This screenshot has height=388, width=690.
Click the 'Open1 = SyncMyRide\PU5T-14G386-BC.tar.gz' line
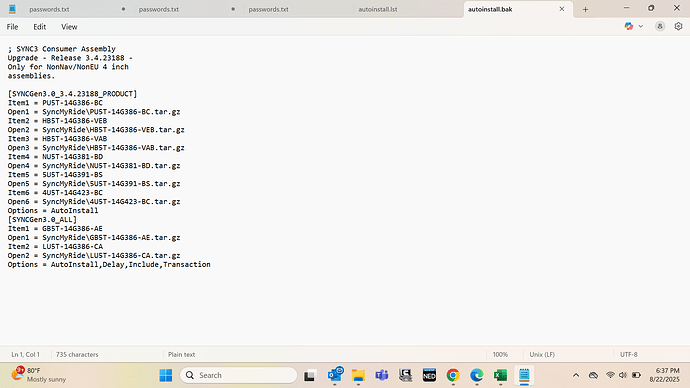coord(94,112)
